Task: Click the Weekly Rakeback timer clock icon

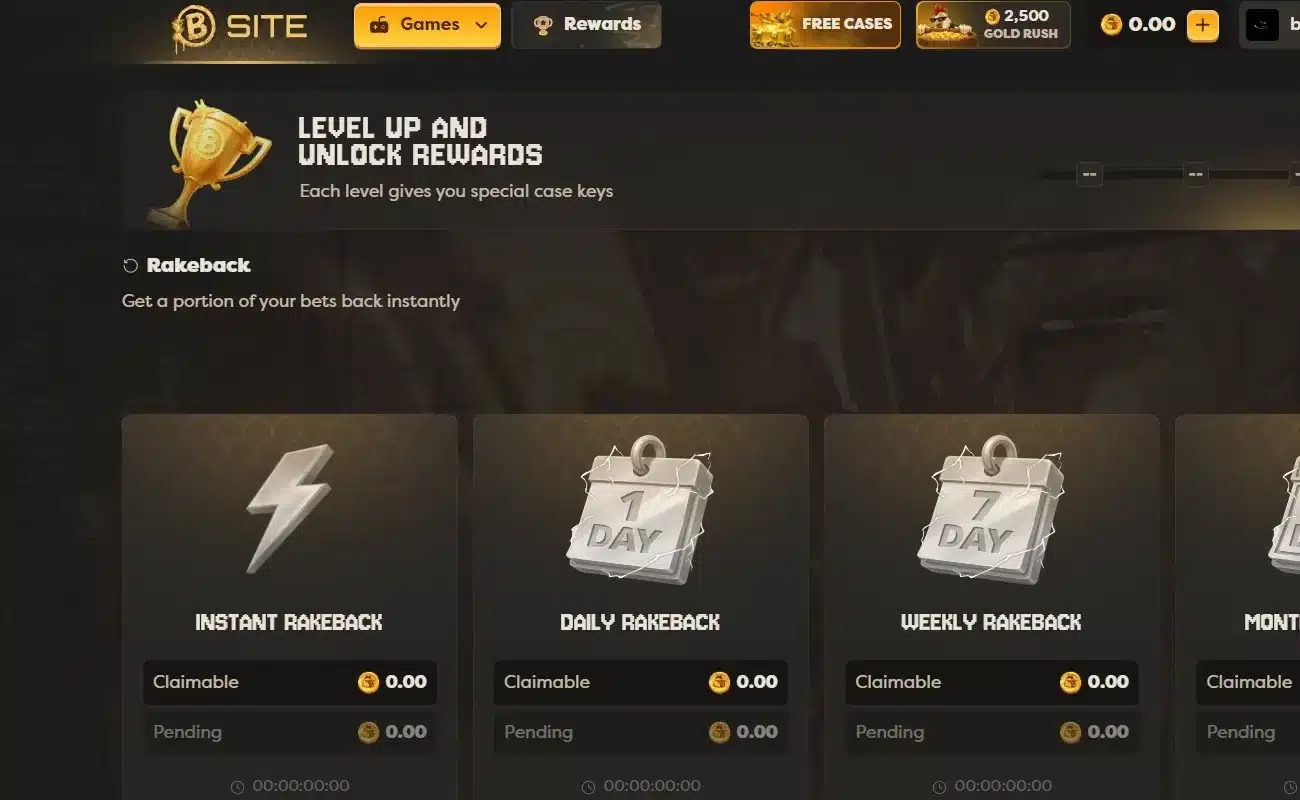Action: [x=939, y=787]
